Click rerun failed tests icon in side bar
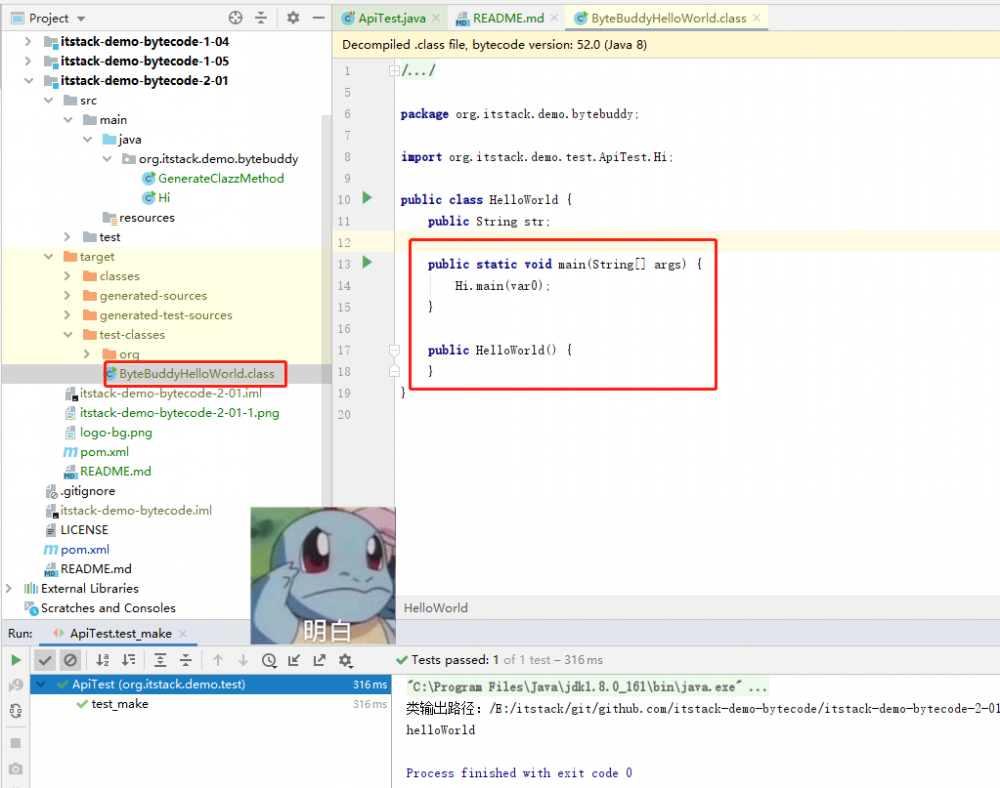 coord(16,685)
